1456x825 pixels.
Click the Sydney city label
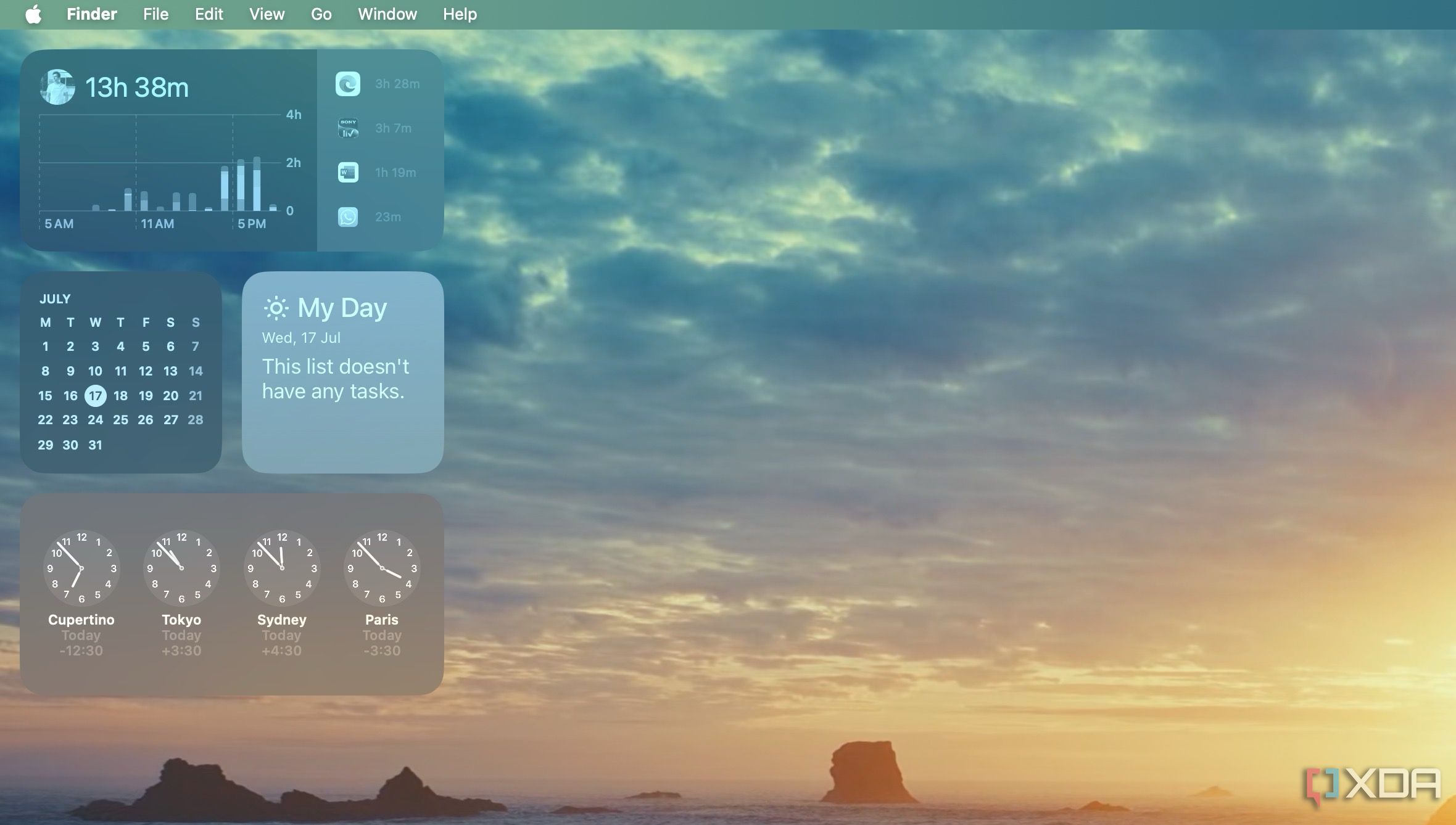tap(282, 620)
